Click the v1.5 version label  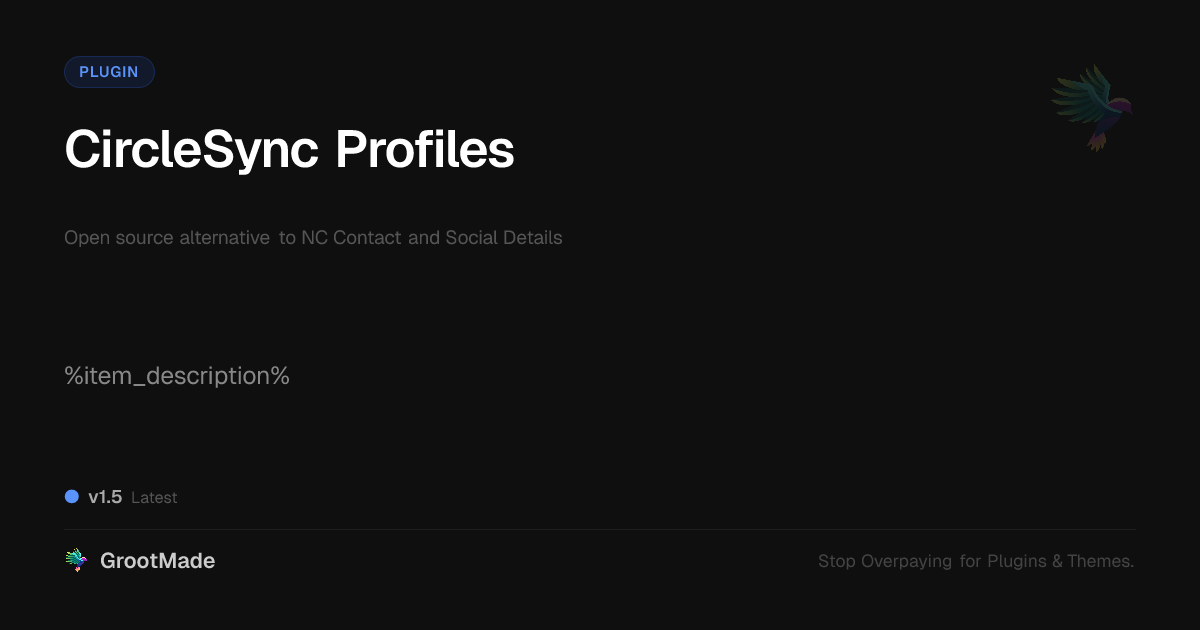point(105,497)
